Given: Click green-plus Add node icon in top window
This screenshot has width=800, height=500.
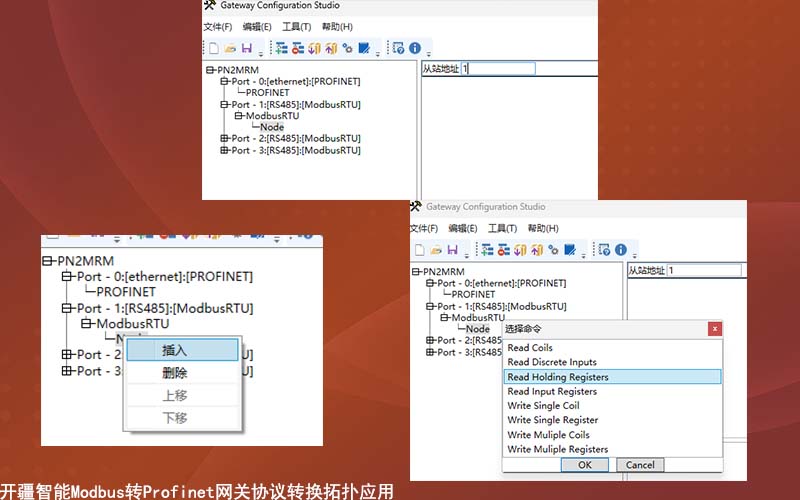Looking at the screenshot, I should (x=281, y=48).
